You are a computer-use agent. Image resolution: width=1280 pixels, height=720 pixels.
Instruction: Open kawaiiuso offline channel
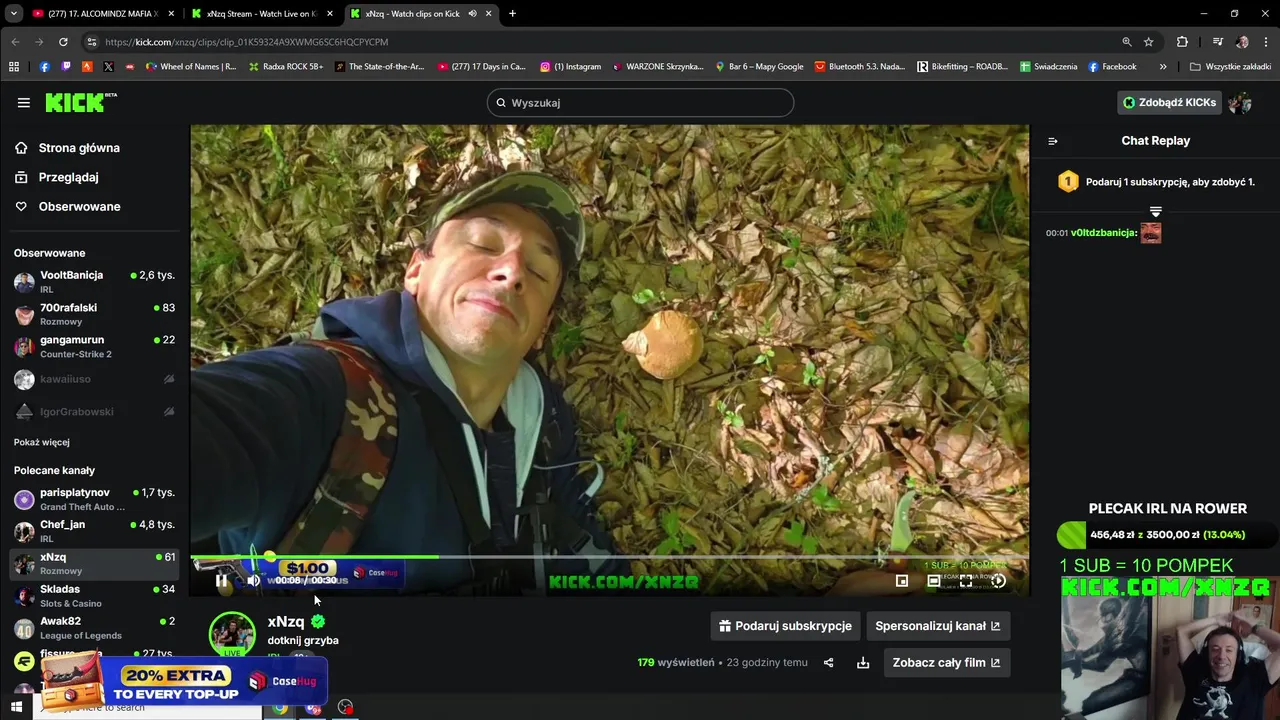94,379
